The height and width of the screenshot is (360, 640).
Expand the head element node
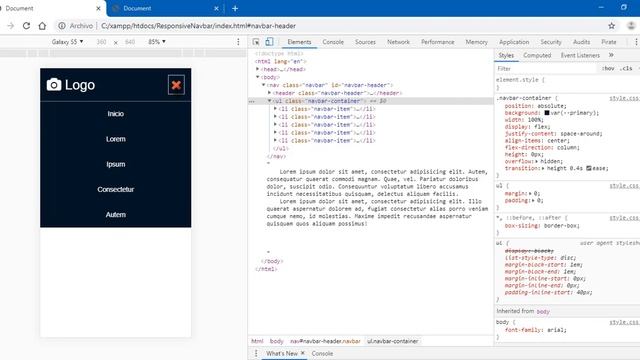pos(258,69)
